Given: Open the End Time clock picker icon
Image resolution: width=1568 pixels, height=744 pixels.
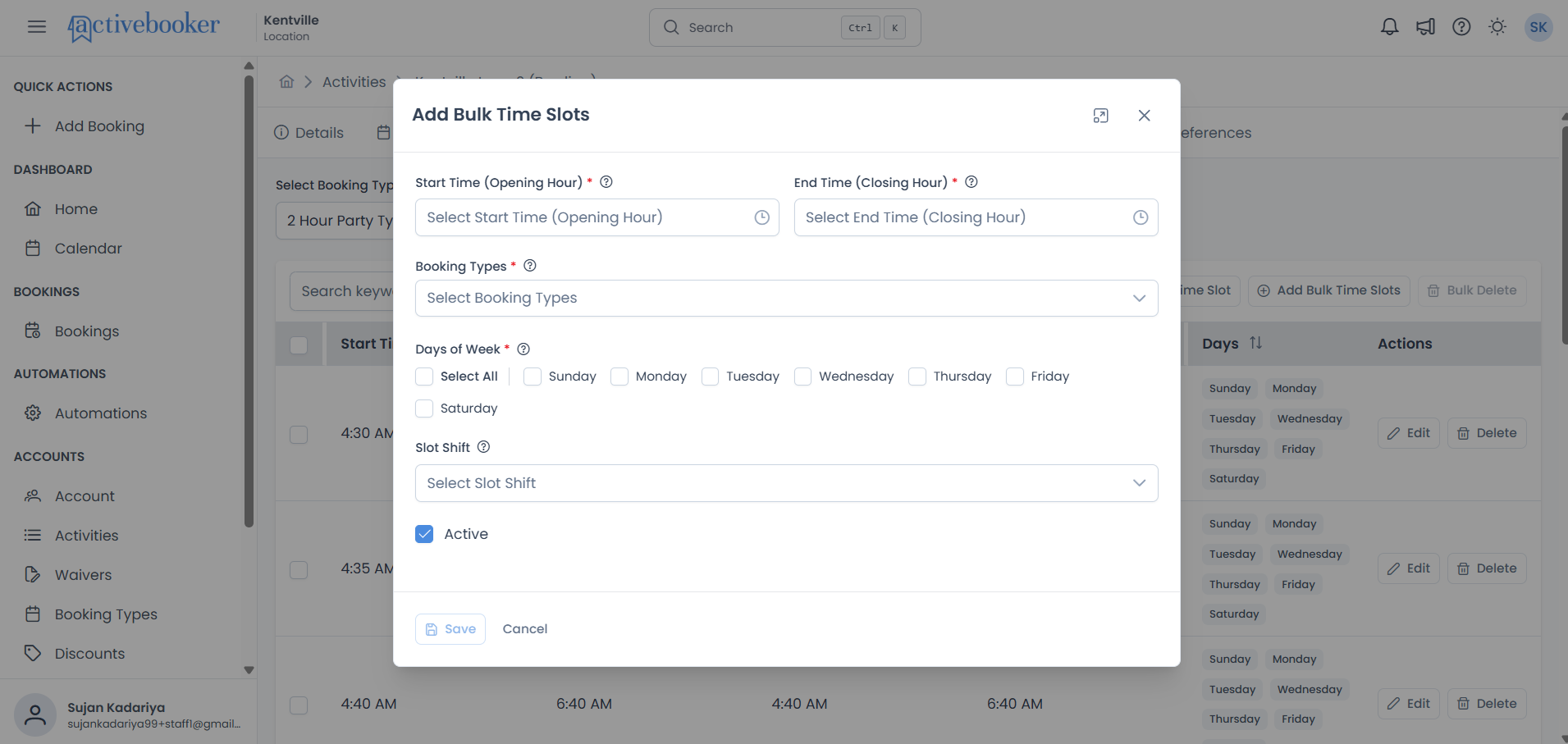Looking at the screenshot, I should [1141, 217].
